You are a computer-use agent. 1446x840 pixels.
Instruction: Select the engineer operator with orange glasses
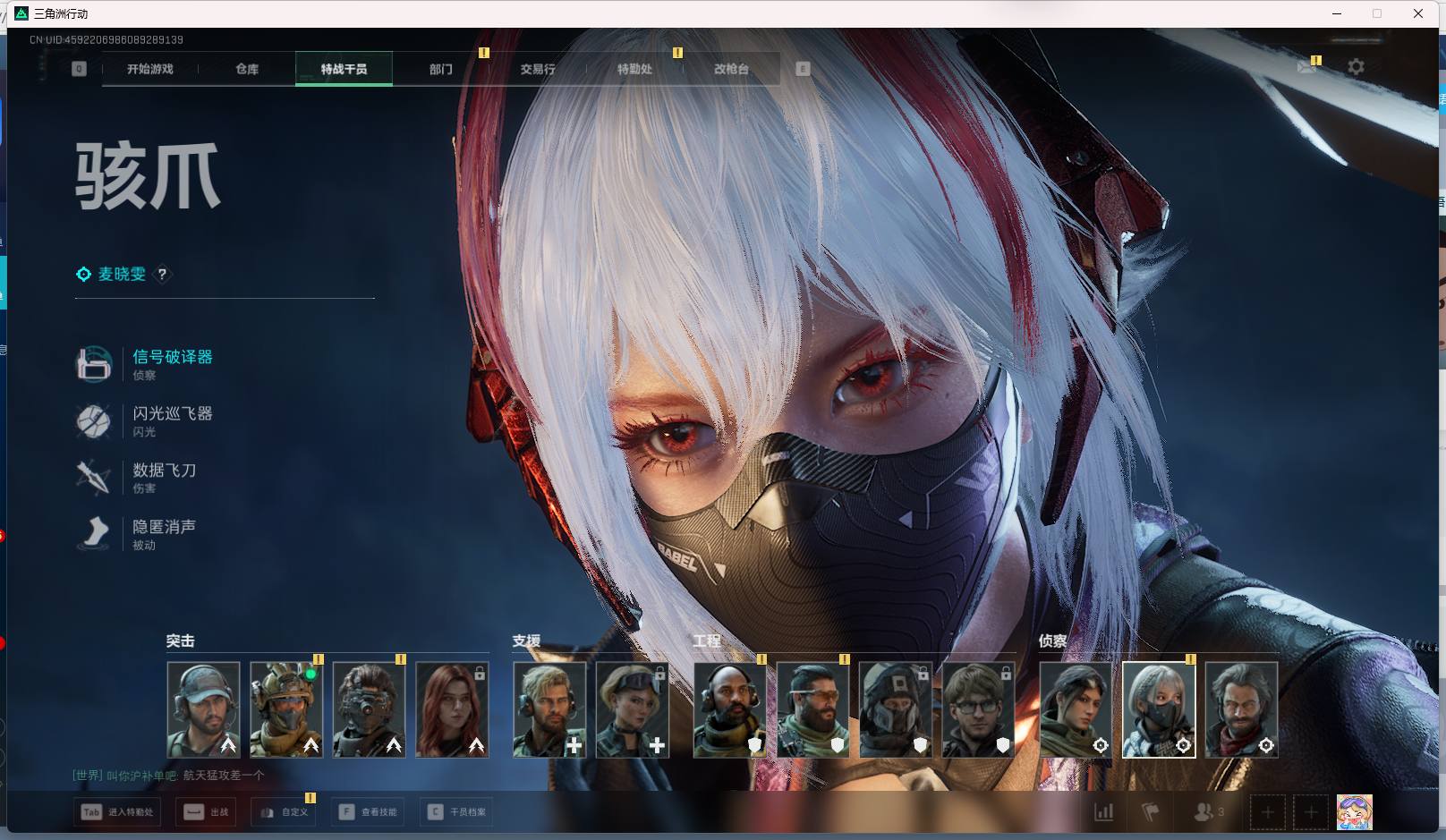pos(812,709)
